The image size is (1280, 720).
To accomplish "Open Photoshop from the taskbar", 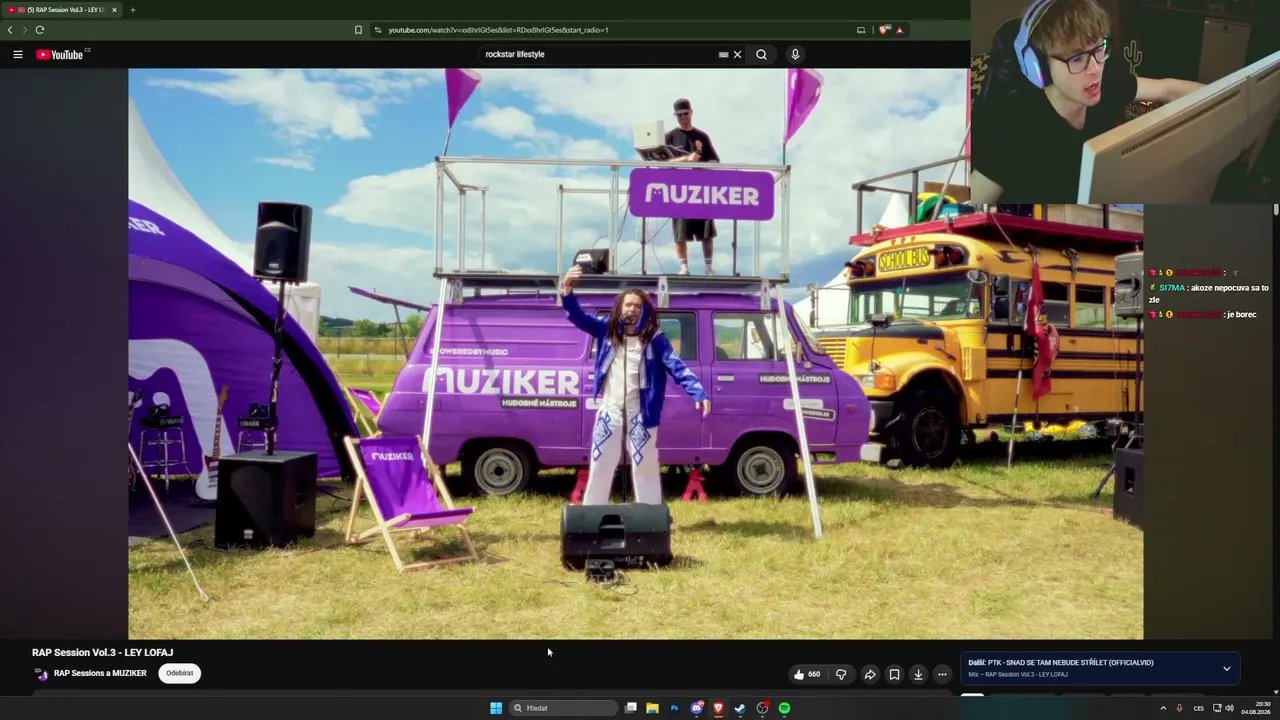I will [674, 708].
